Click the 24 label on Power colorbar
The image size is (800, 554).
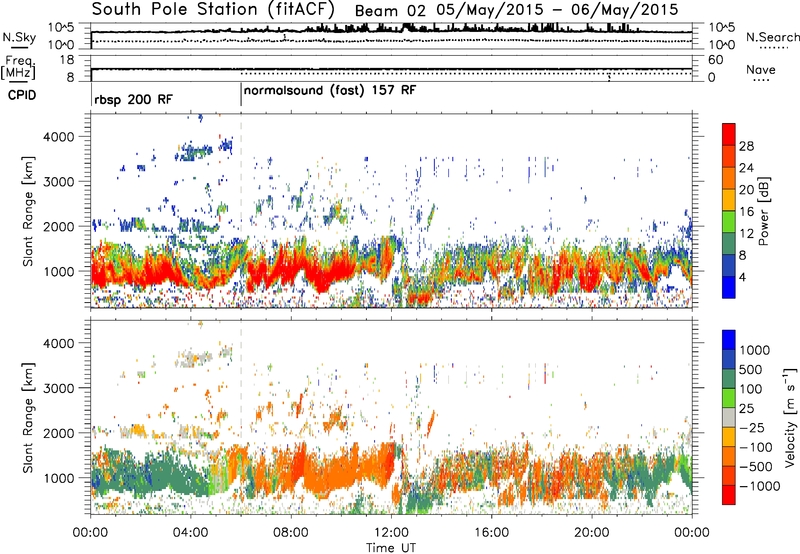(746, 168)
